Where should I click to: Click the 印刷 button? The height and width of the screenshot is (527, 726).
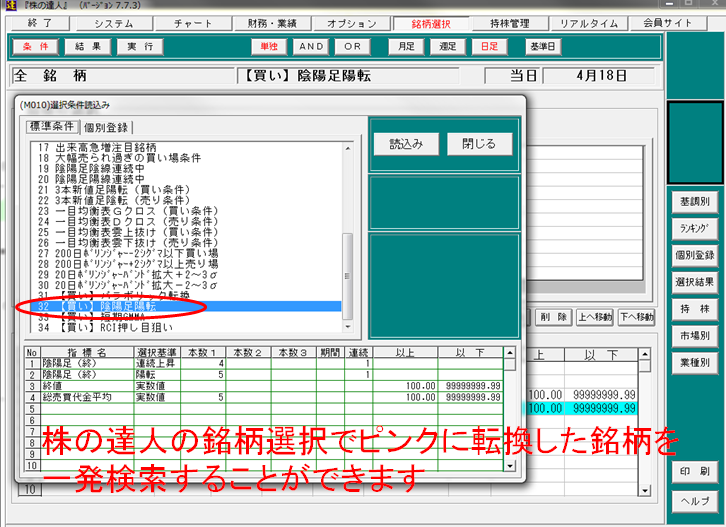(x=694, y=471)
